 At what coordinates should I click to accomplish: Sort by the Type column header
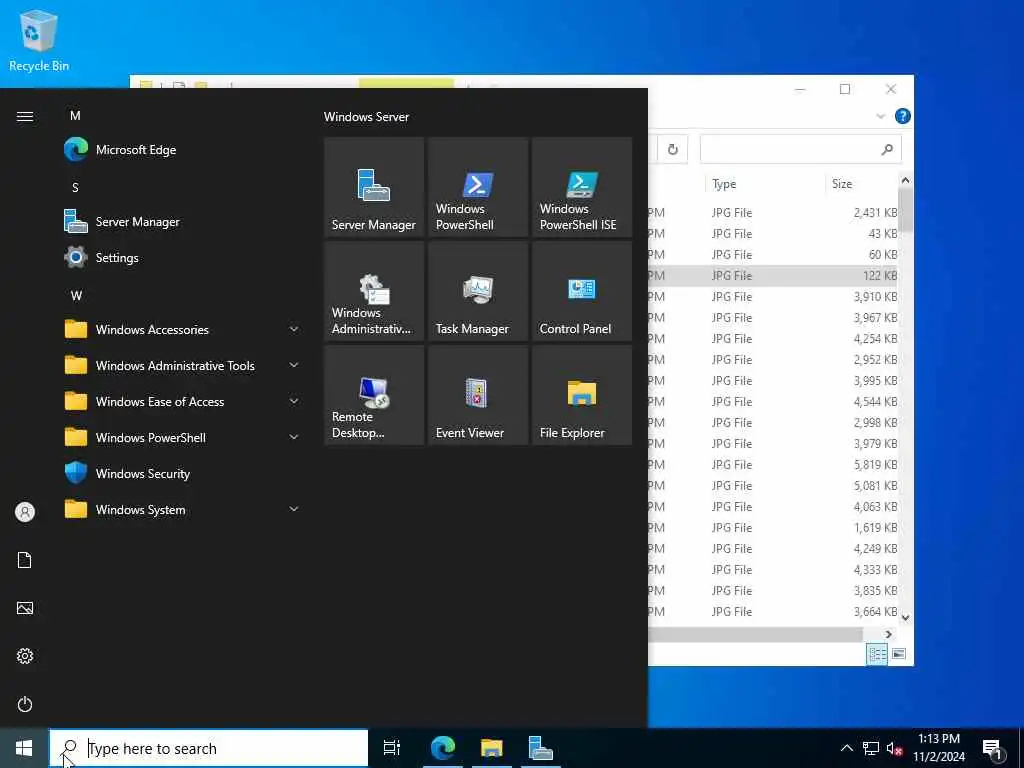tap(764, 184)
